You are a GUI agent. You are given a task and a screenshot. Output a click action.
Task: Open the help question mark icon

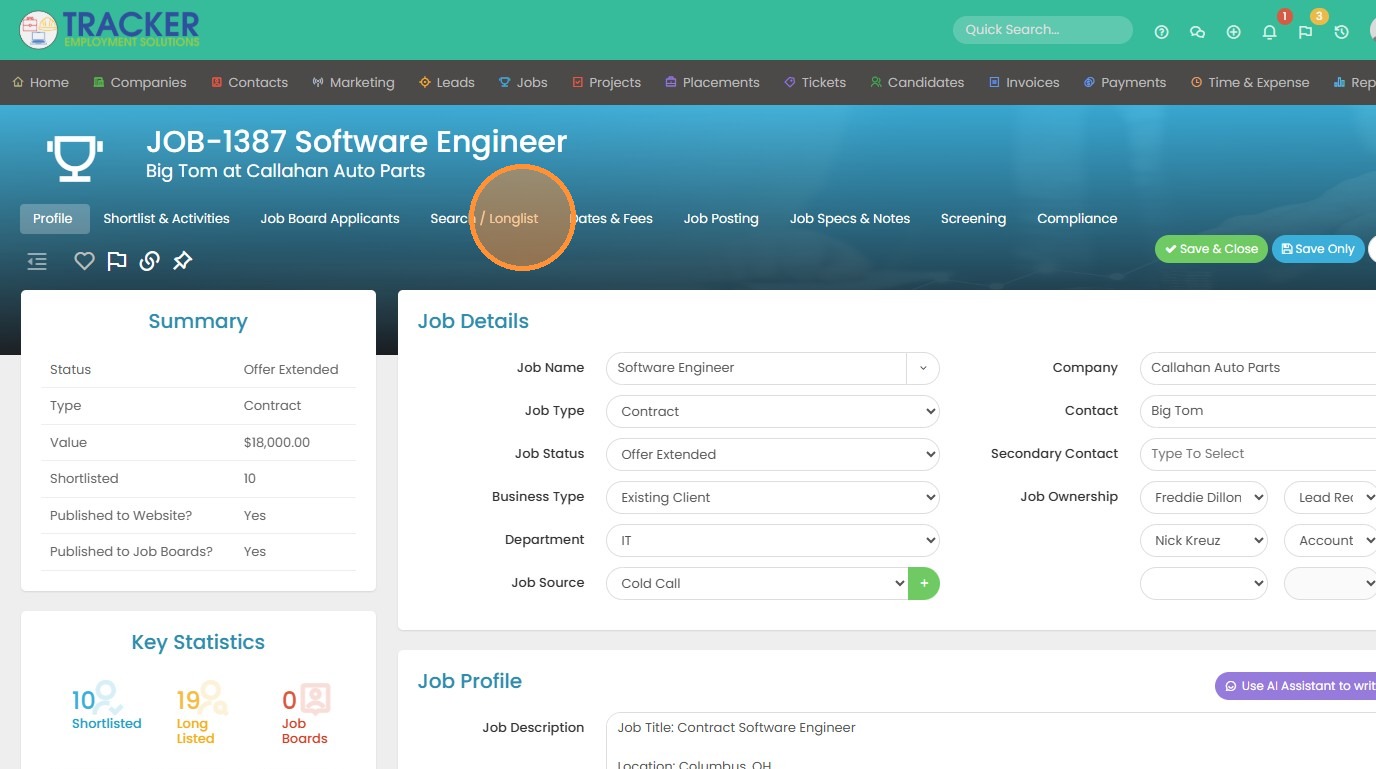1161,32
